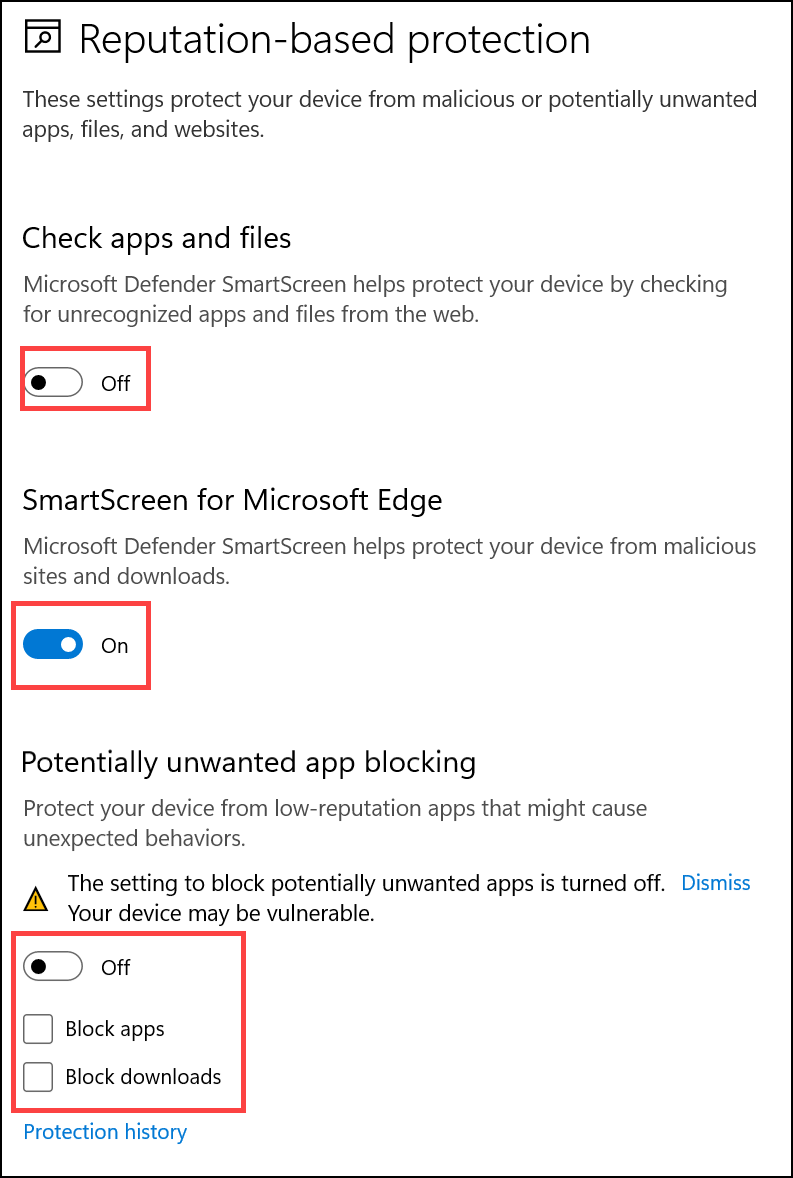Click the Check apps and files heading
The width and height of the screenshot is (793, 1178).
[156, 238]
